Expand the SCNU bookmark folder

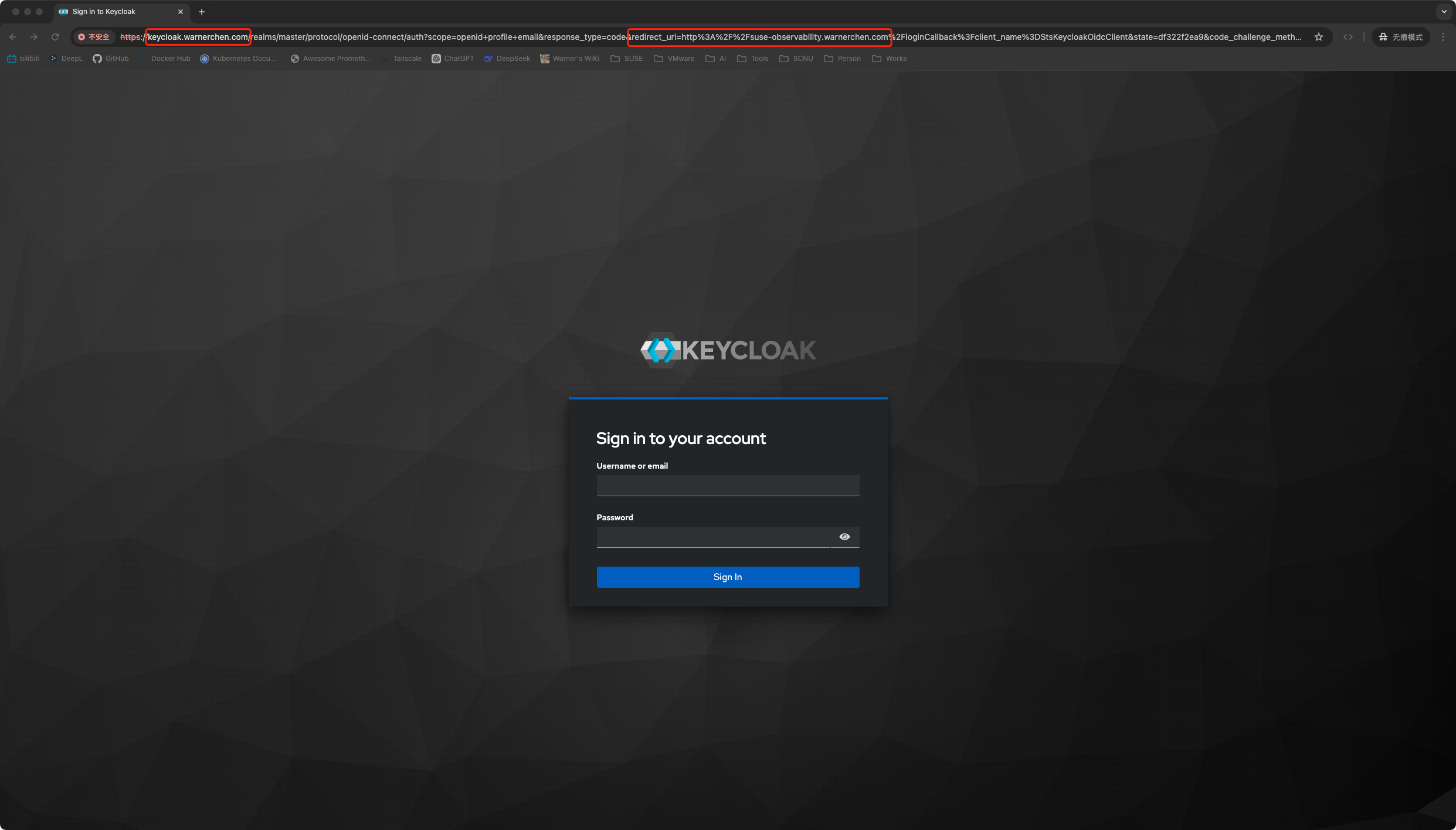796,59
